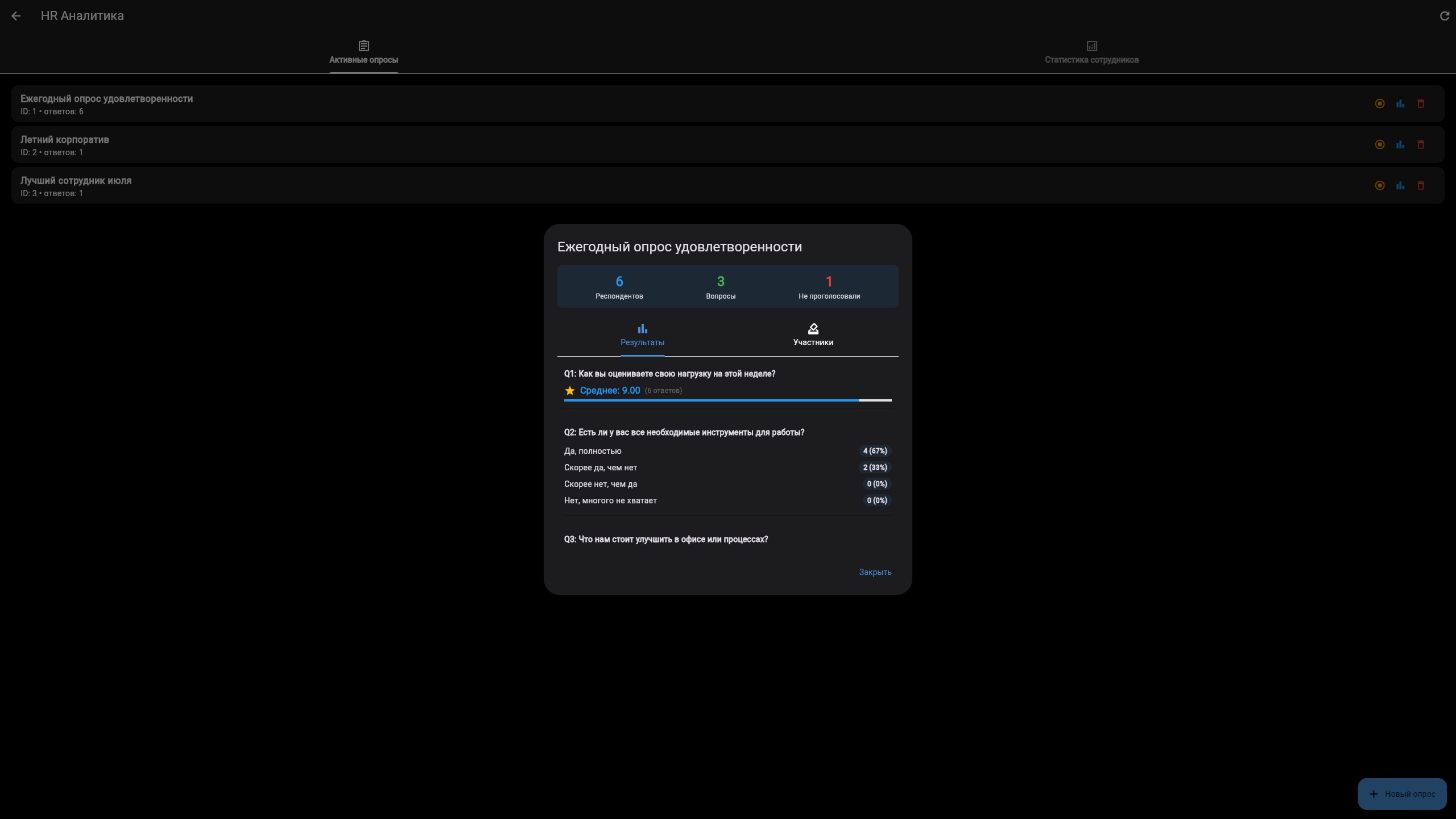
Task: Stop the Лучший сотрудник июля survey
Action: 1380,185
